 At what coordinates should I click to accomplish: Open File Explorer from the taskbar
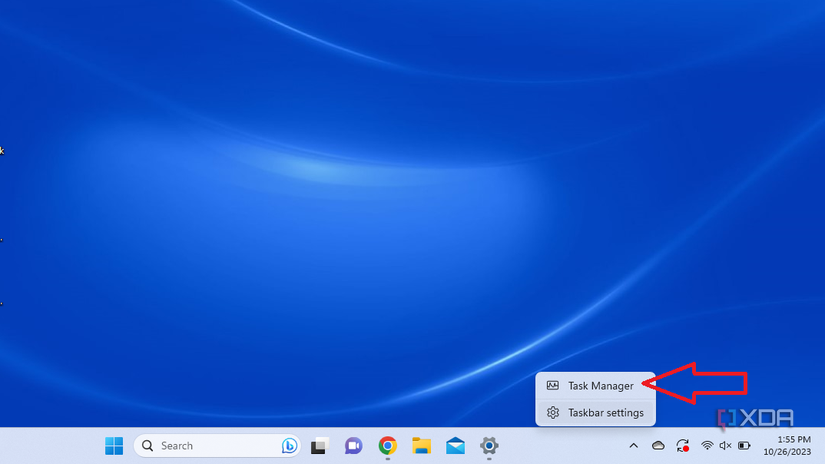tap(421, 446)
